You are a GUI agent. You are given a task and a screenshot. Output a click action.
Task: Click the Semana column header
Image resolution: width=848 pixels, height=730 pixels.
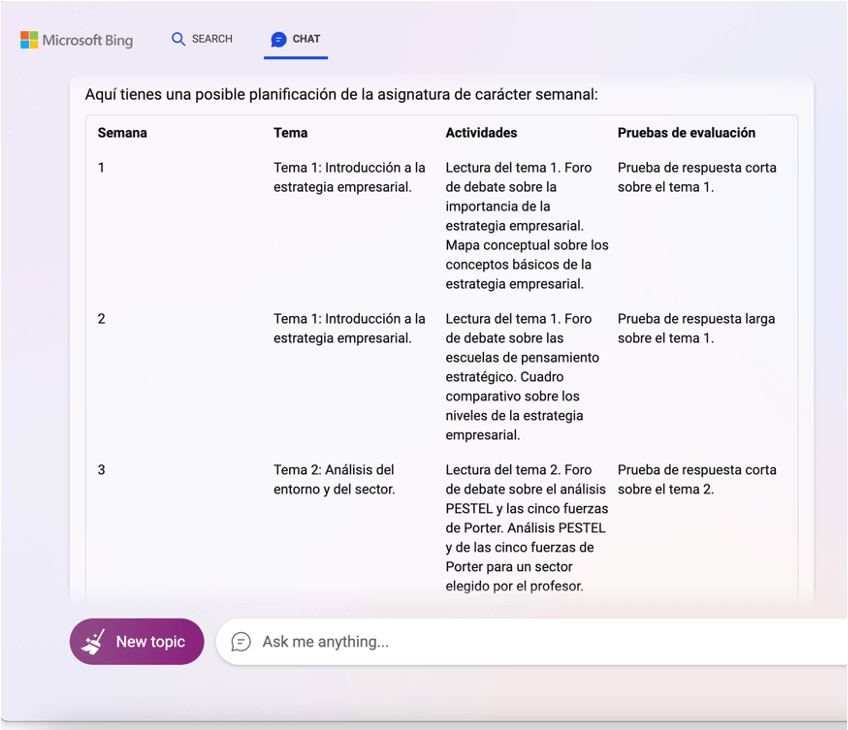pyautogui.click(x=122, y=133)
